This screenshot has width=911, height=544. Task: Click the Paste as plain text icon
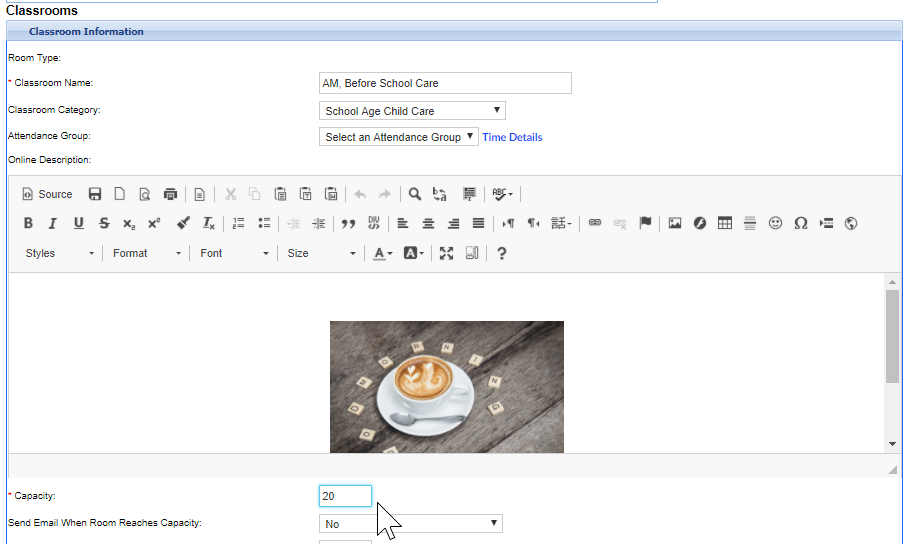(306, 194)
